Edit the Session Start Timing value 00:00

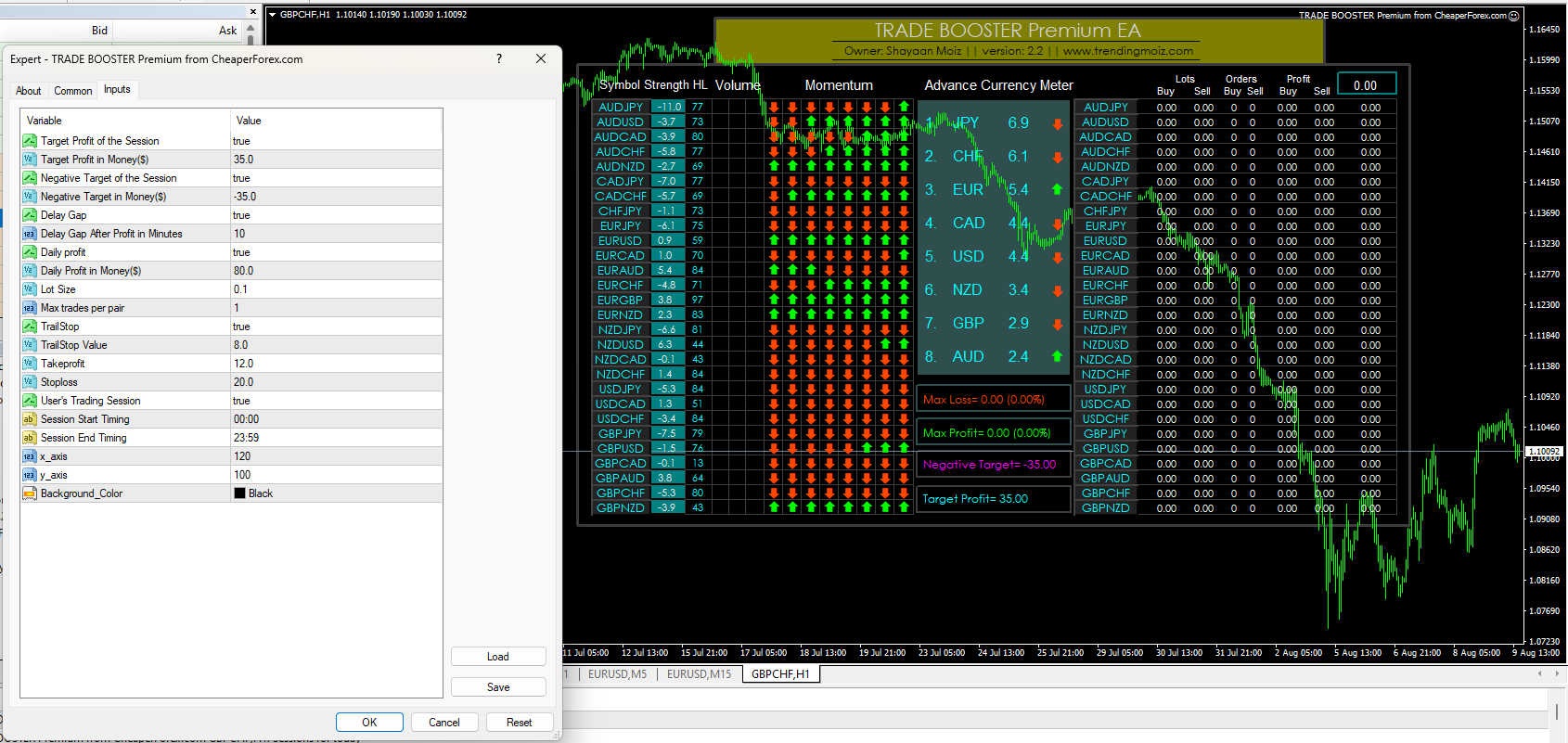coord(336,419)
